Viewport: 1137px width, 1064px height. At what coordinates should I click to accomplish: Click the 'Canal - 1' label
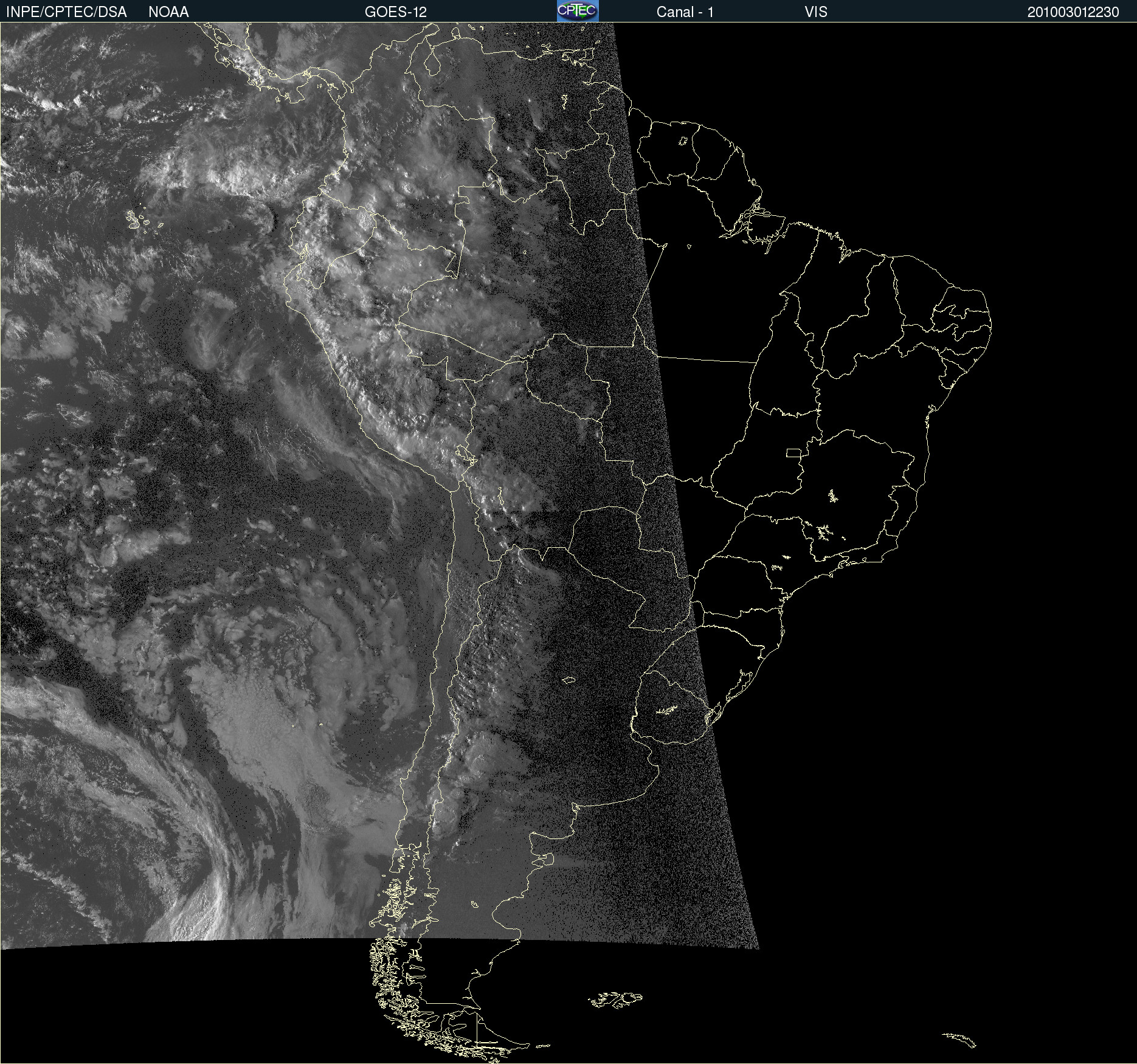(x=685, y=12)
